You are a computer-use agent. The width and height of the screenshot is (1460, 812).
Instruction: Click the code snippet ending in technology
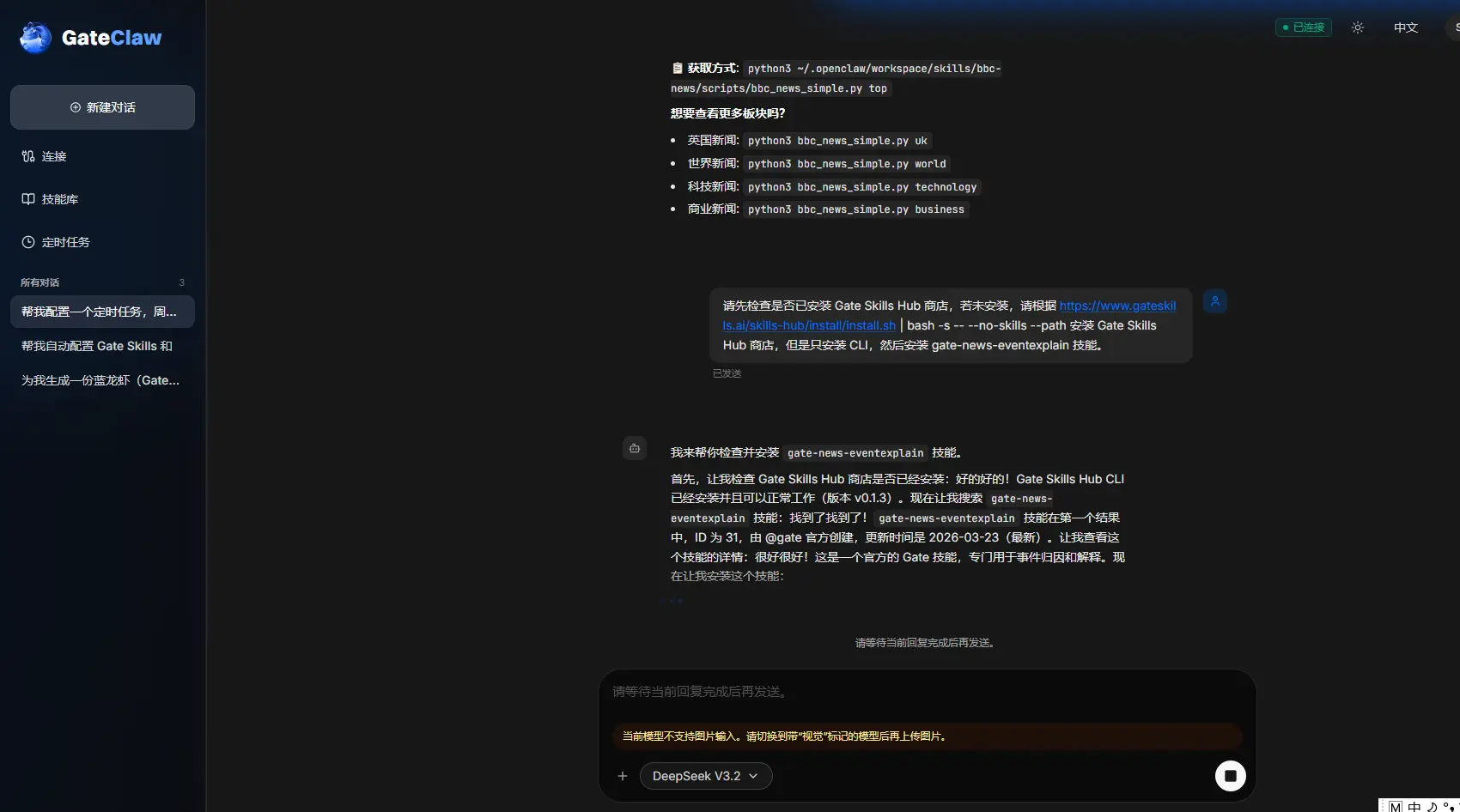coord(862,187)
